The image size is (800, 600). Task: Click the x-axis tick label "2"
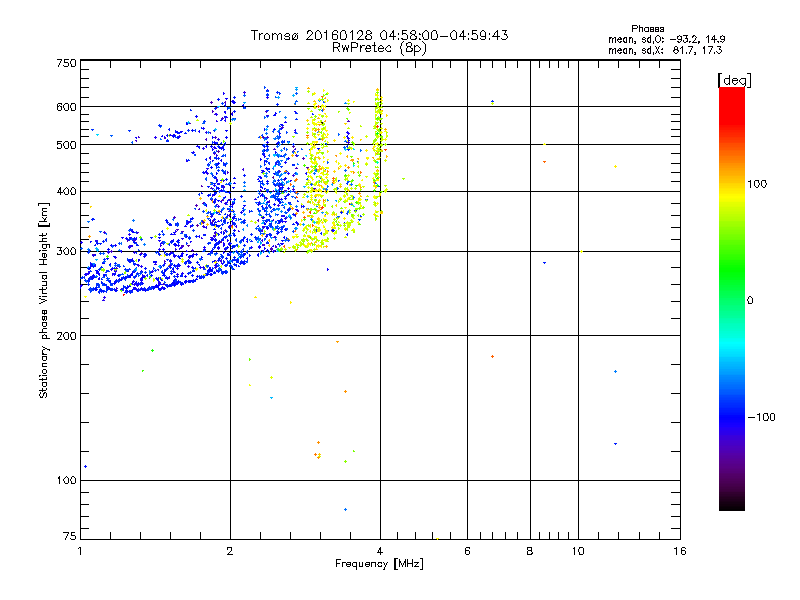pyautogui.click(x=230, y=551)
